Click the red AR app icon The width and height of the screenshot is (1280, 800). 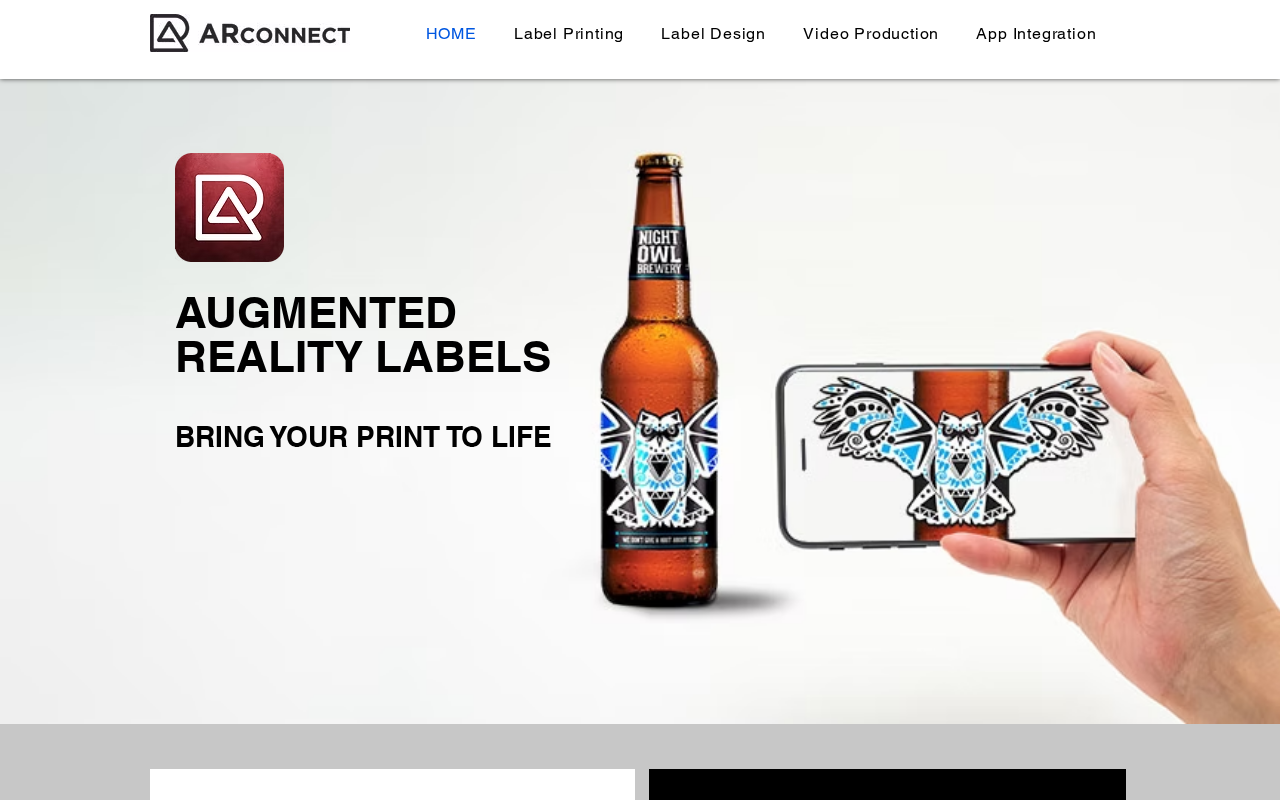(x=229, y=207)
